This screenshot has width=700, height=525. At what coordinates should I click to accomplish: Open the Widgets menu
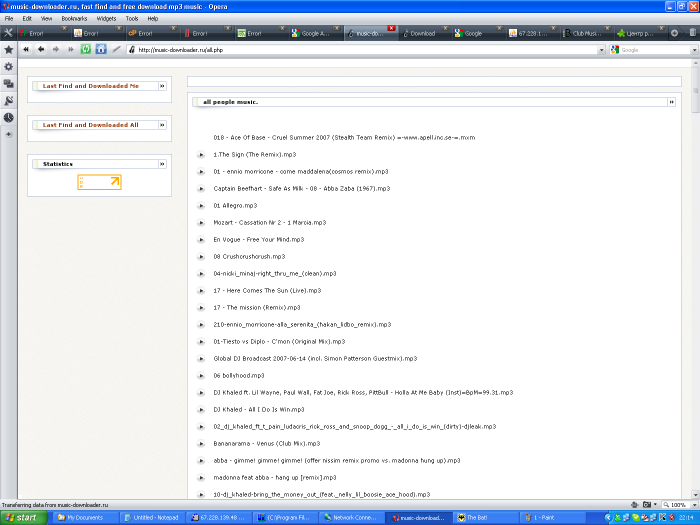pyautogui.click(x=106, y=18)
